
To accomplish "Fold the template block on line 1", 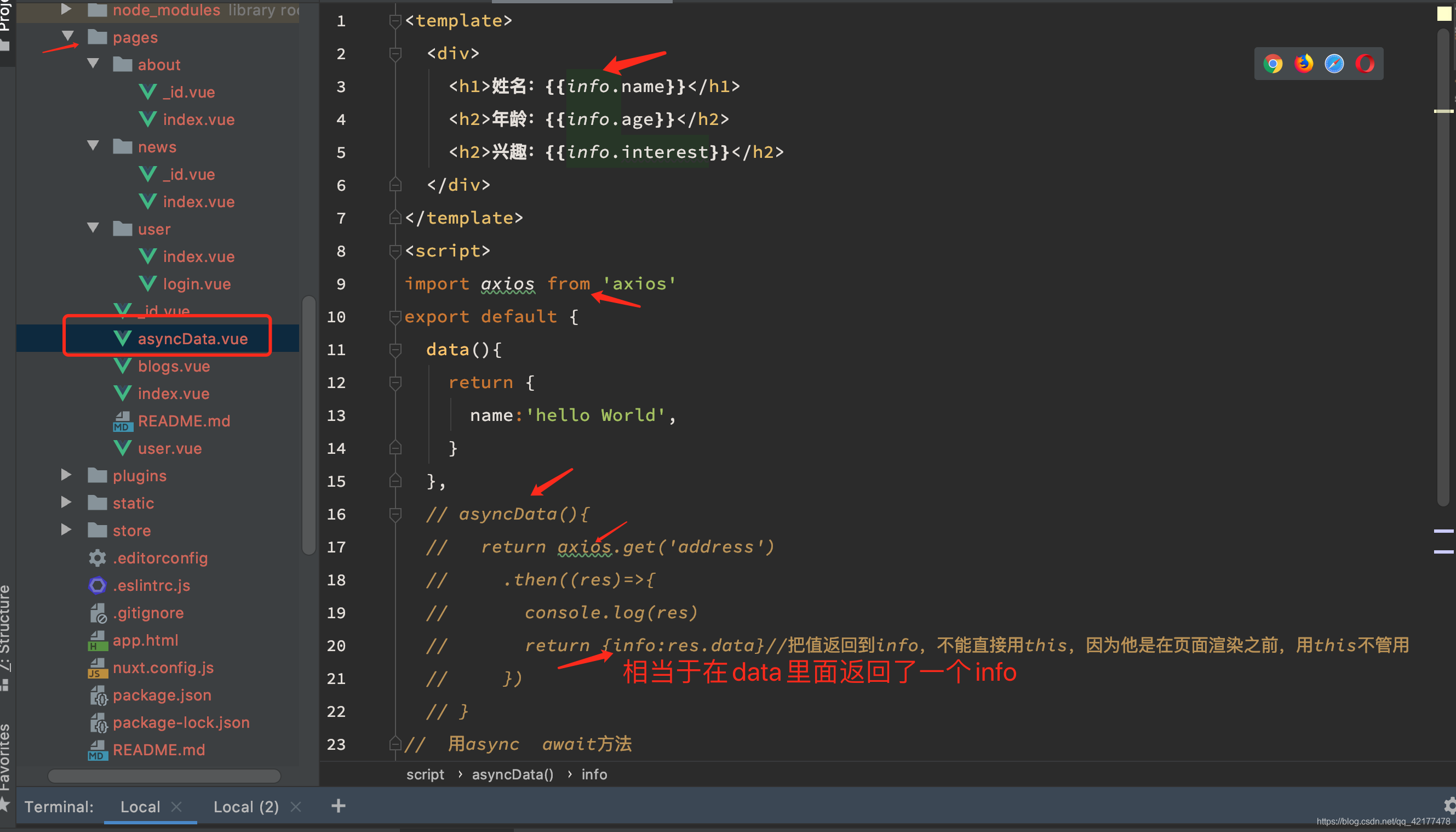I will (395, 21).
